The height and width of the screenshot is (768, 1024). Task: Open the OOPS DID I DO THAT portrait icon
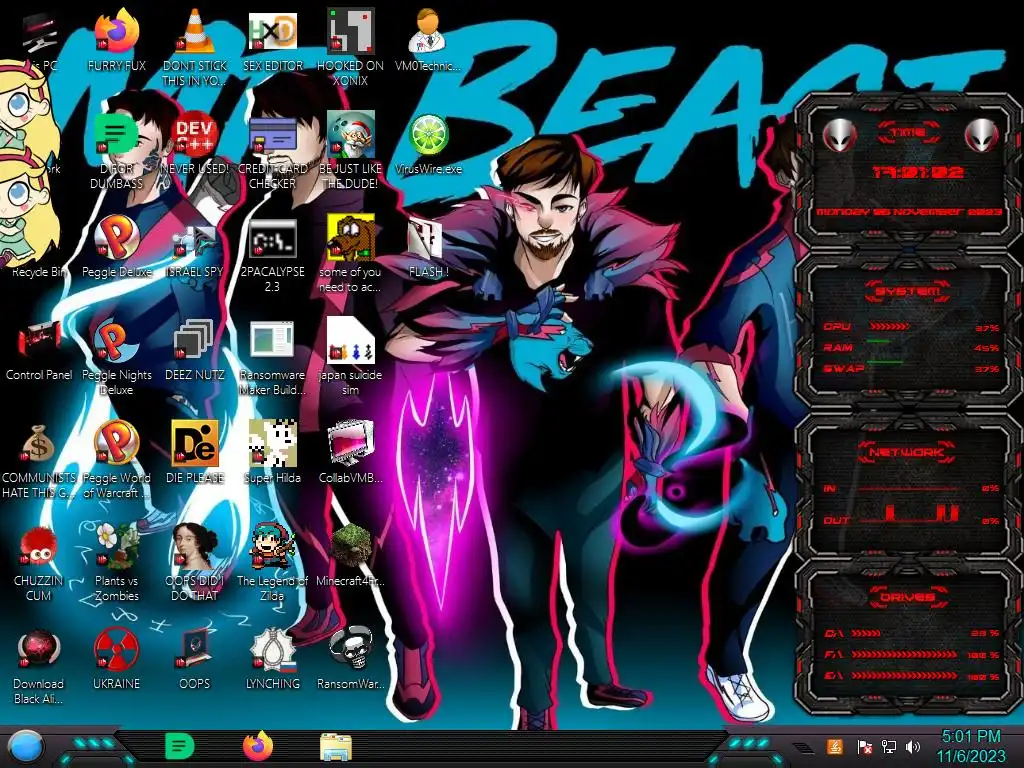point(195,547)
